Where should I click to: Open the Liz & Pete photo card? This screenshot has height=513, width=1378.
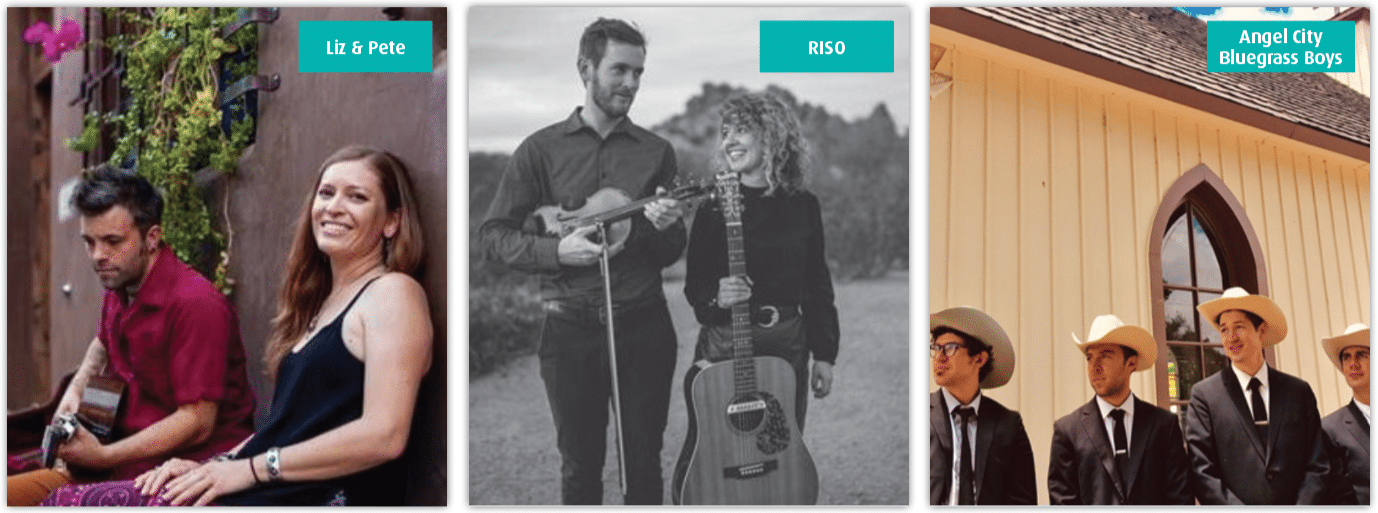pyautogui.click(x=227, y=256)
